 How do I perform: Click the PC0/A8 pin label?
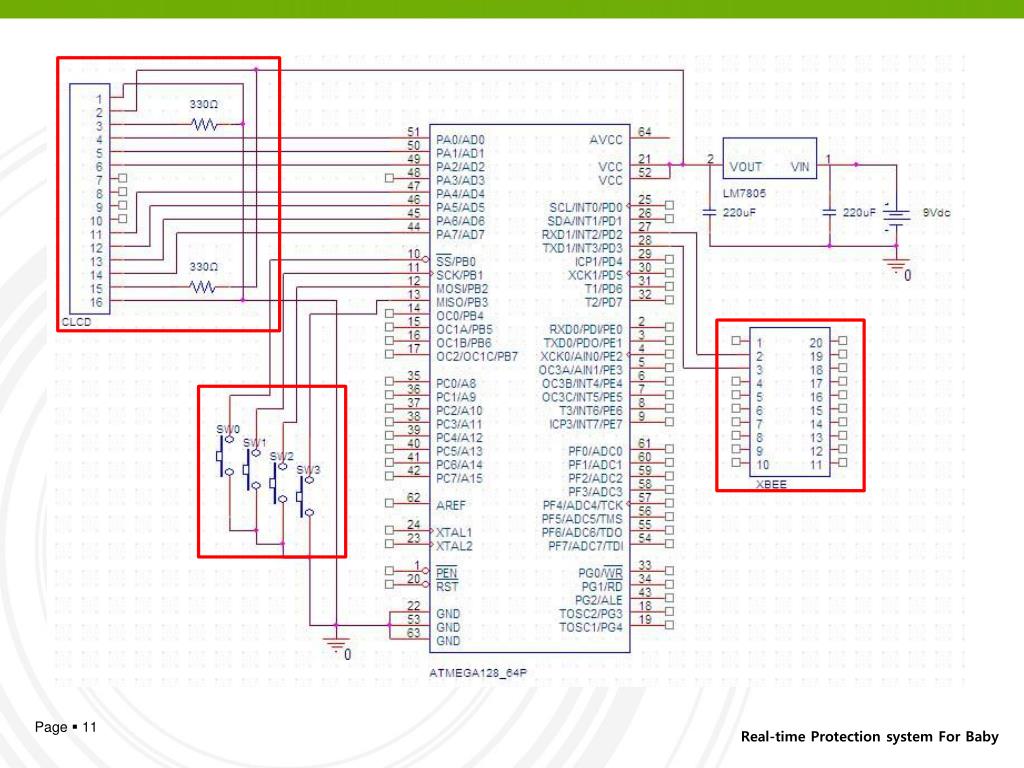(456, 383)
